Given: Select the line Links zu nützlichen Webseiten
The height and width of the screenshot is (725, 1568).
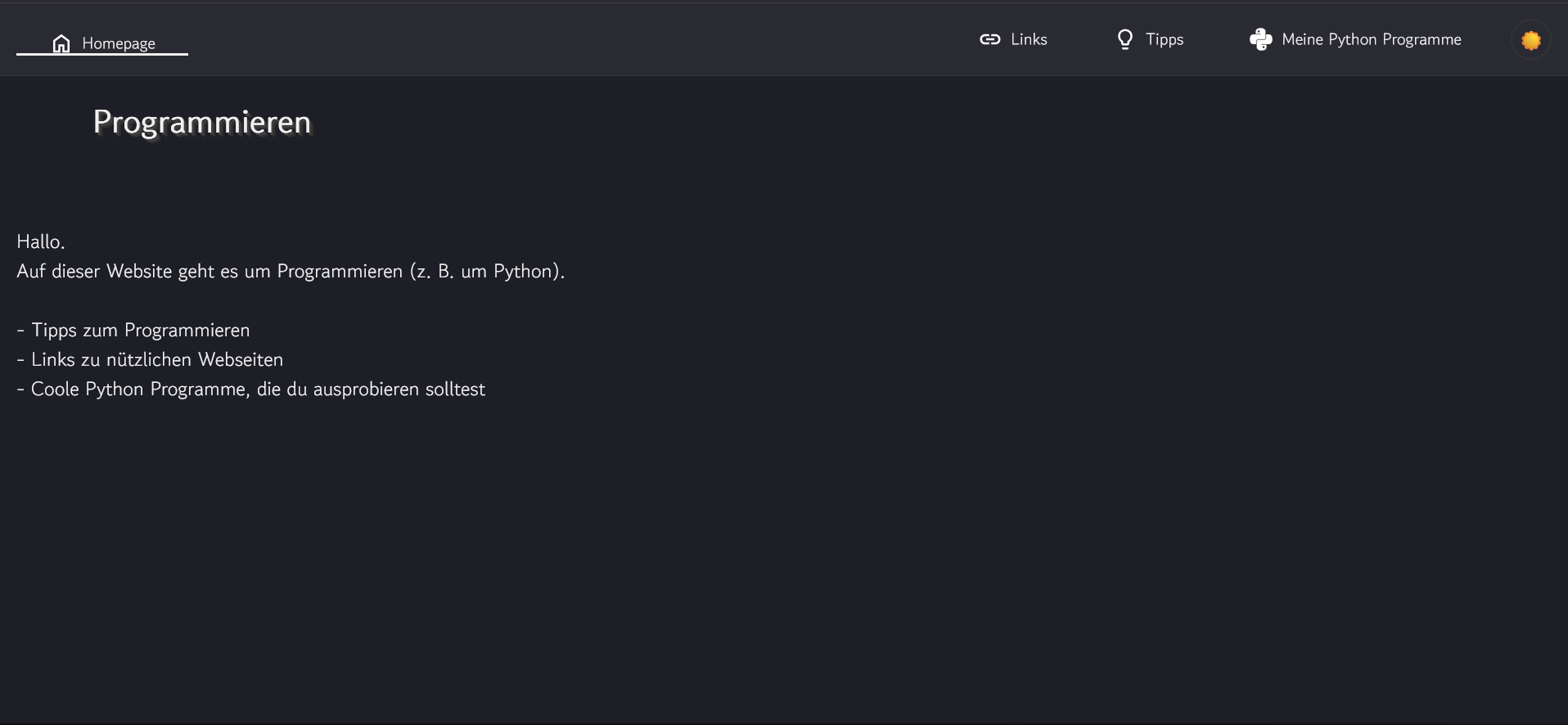Looking at the screenshot, I should 150,359.
